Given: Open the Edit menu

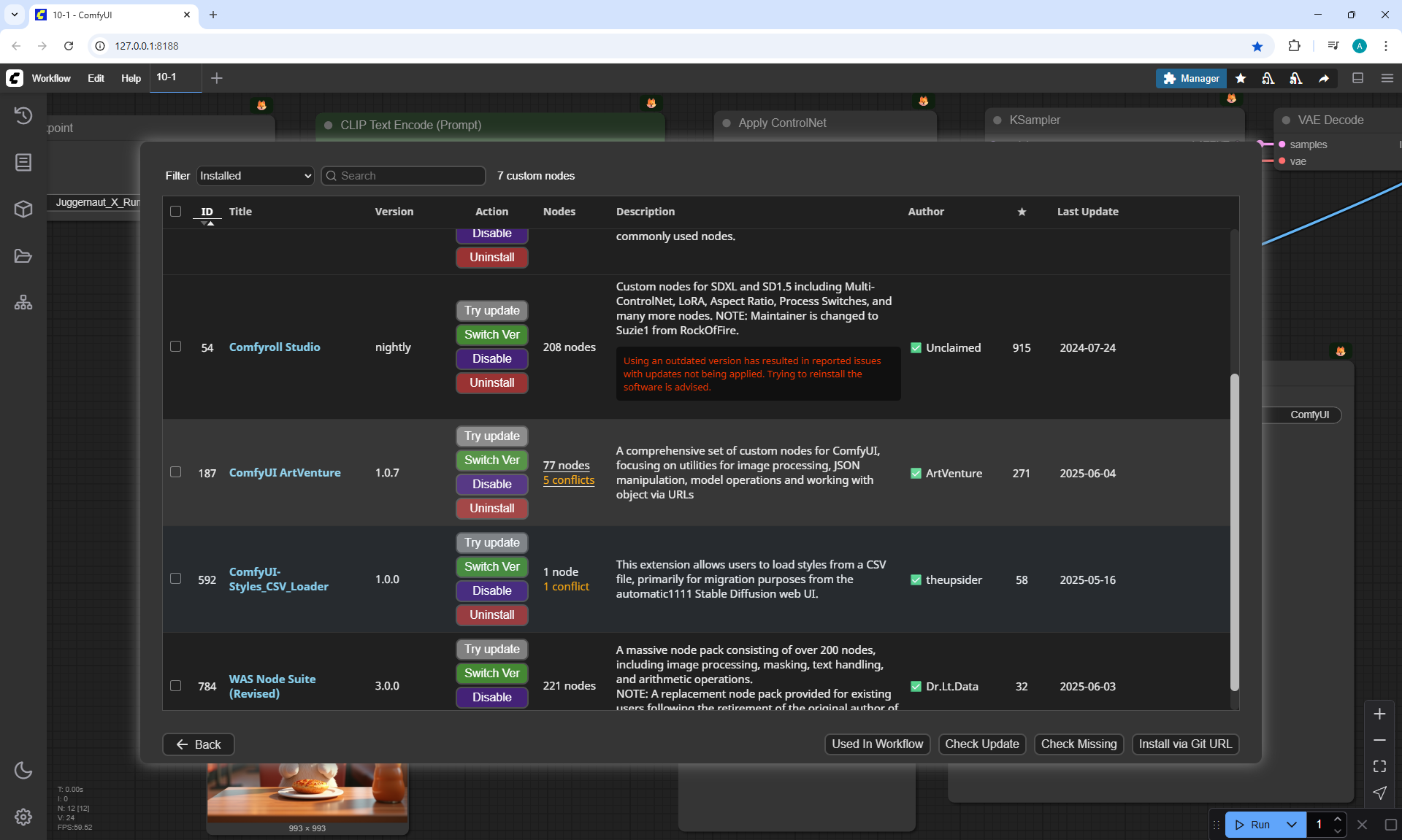Looking at the screenshot, I should tap(96, 78).
